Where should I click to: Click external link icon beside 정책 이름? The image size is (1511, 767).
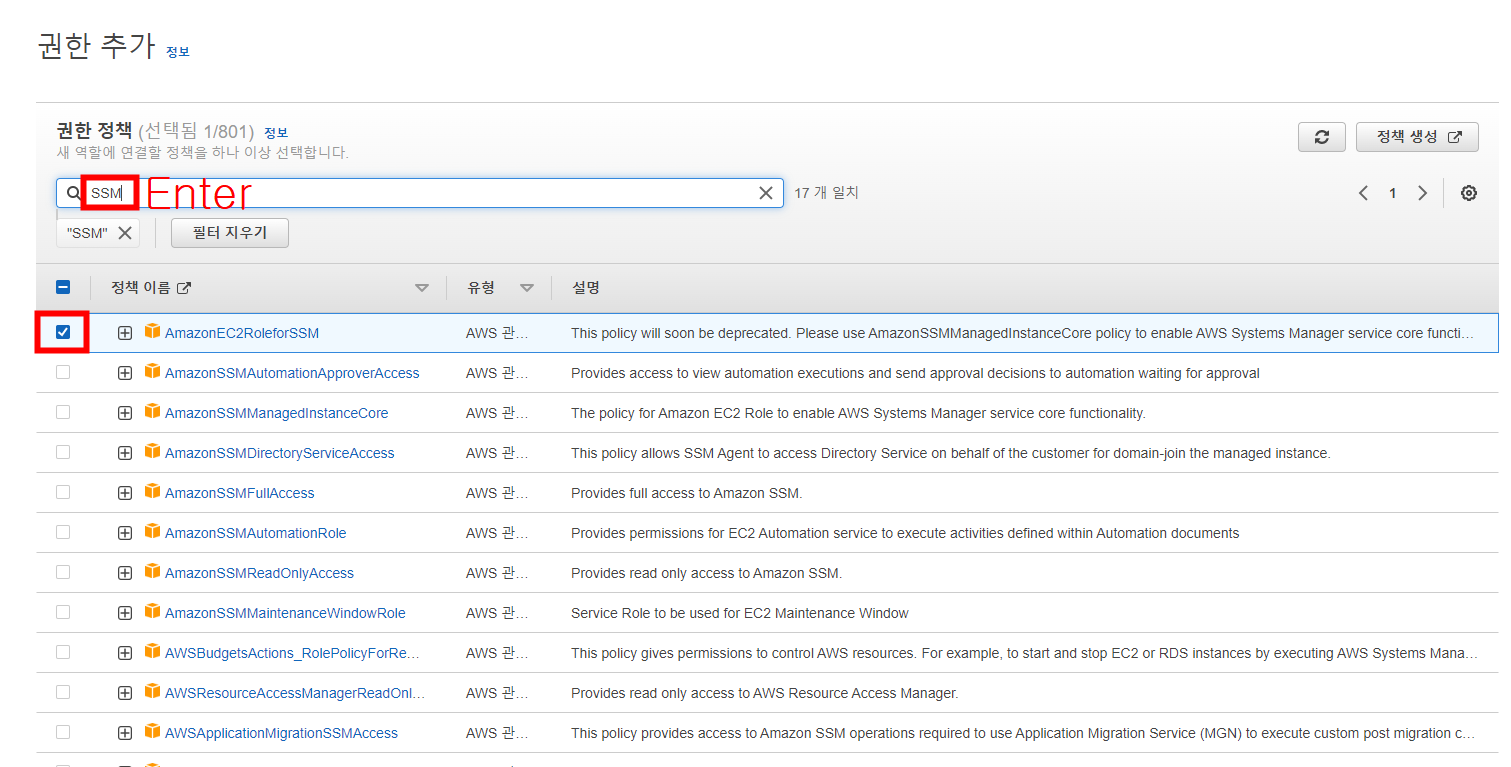[x=184, y=288]
